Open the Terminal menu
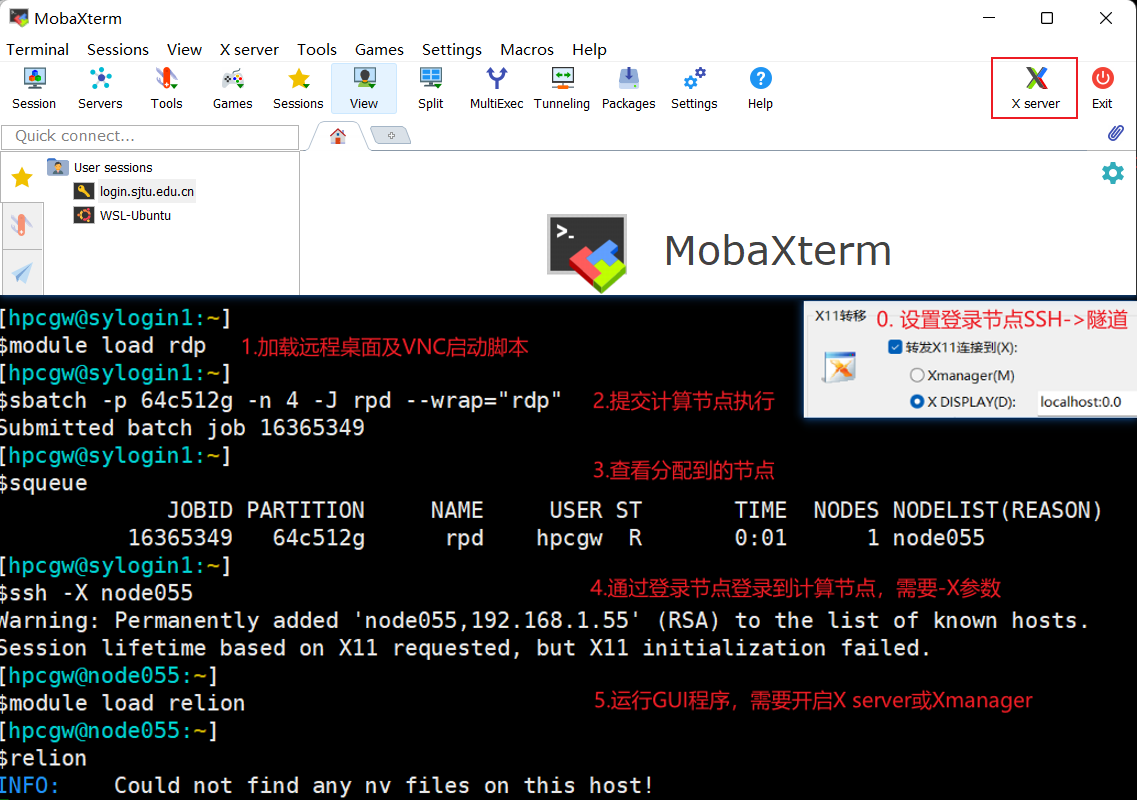The width and height of the screenshot is (1137, 800). 38,49
